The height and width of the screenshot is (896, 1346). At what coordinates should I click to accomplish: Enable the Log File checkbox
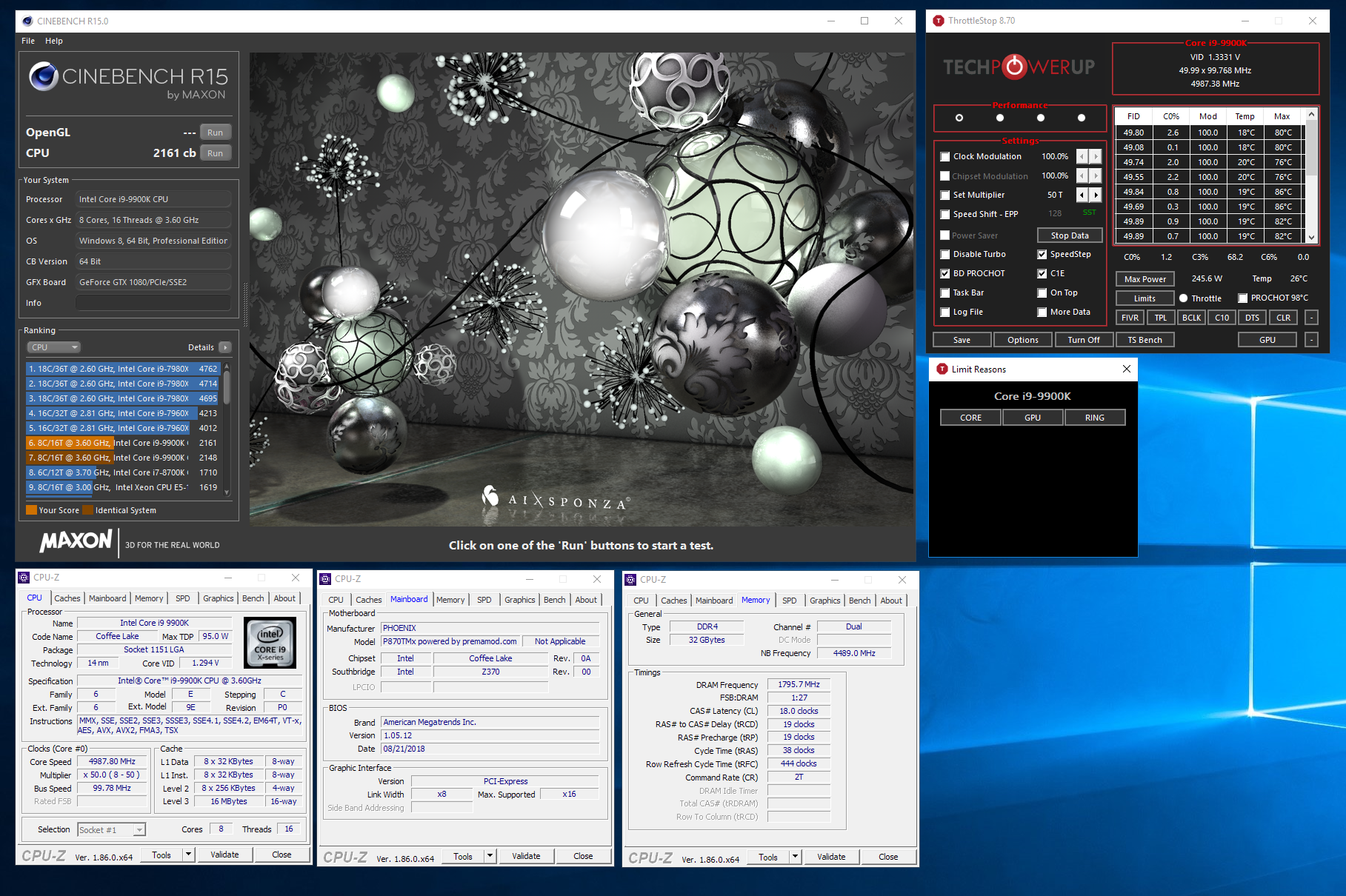945,312
